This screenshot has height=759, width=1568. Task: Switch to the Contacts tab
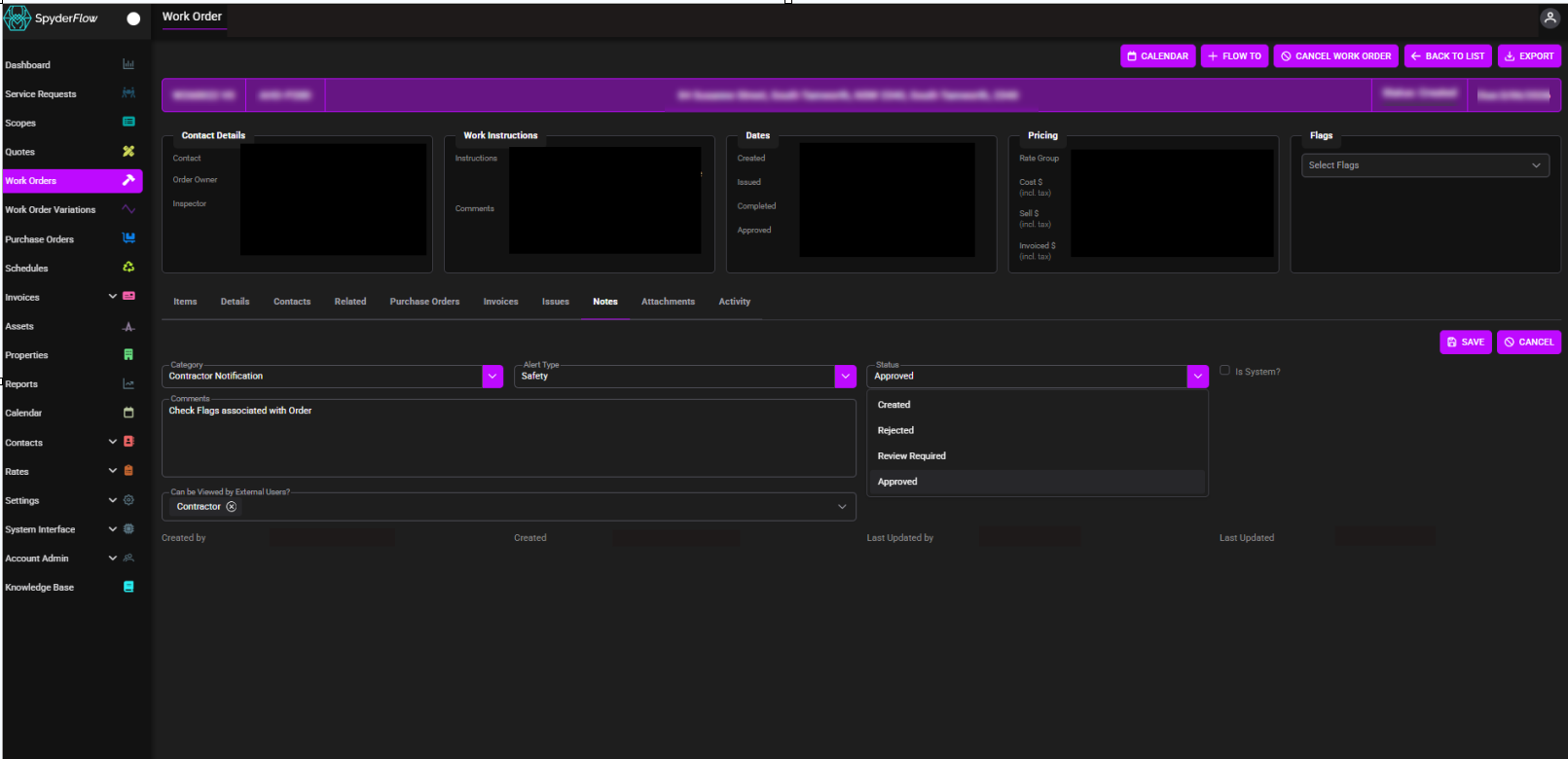[292, 302]
